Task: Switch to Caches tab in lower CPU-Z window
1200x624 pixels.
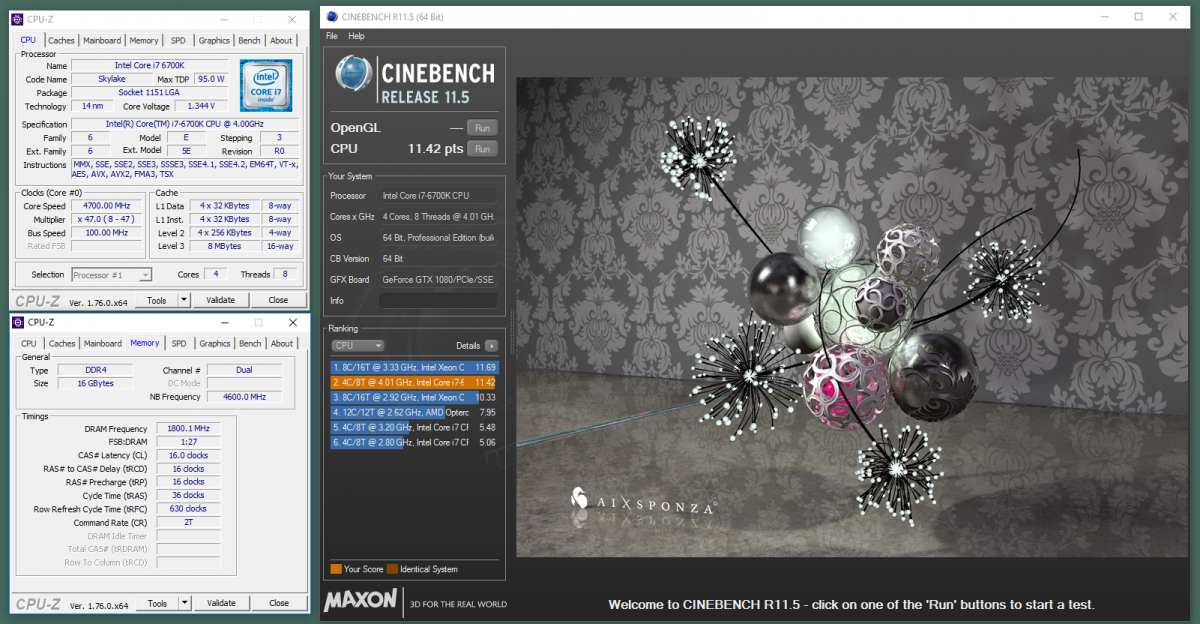Action: pos(62,344)
